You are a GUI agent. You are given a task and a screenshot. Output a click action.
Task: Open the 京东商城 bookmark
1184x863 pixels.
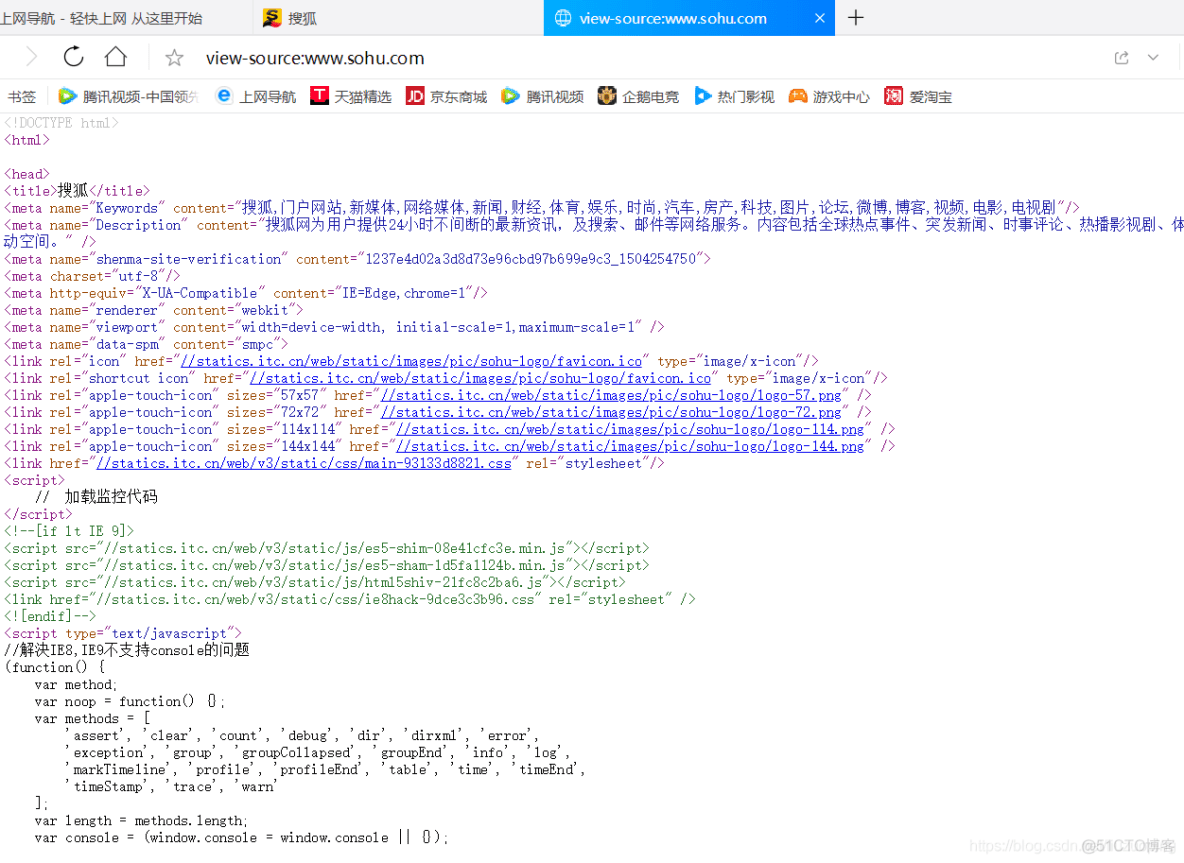click(446, 97)
